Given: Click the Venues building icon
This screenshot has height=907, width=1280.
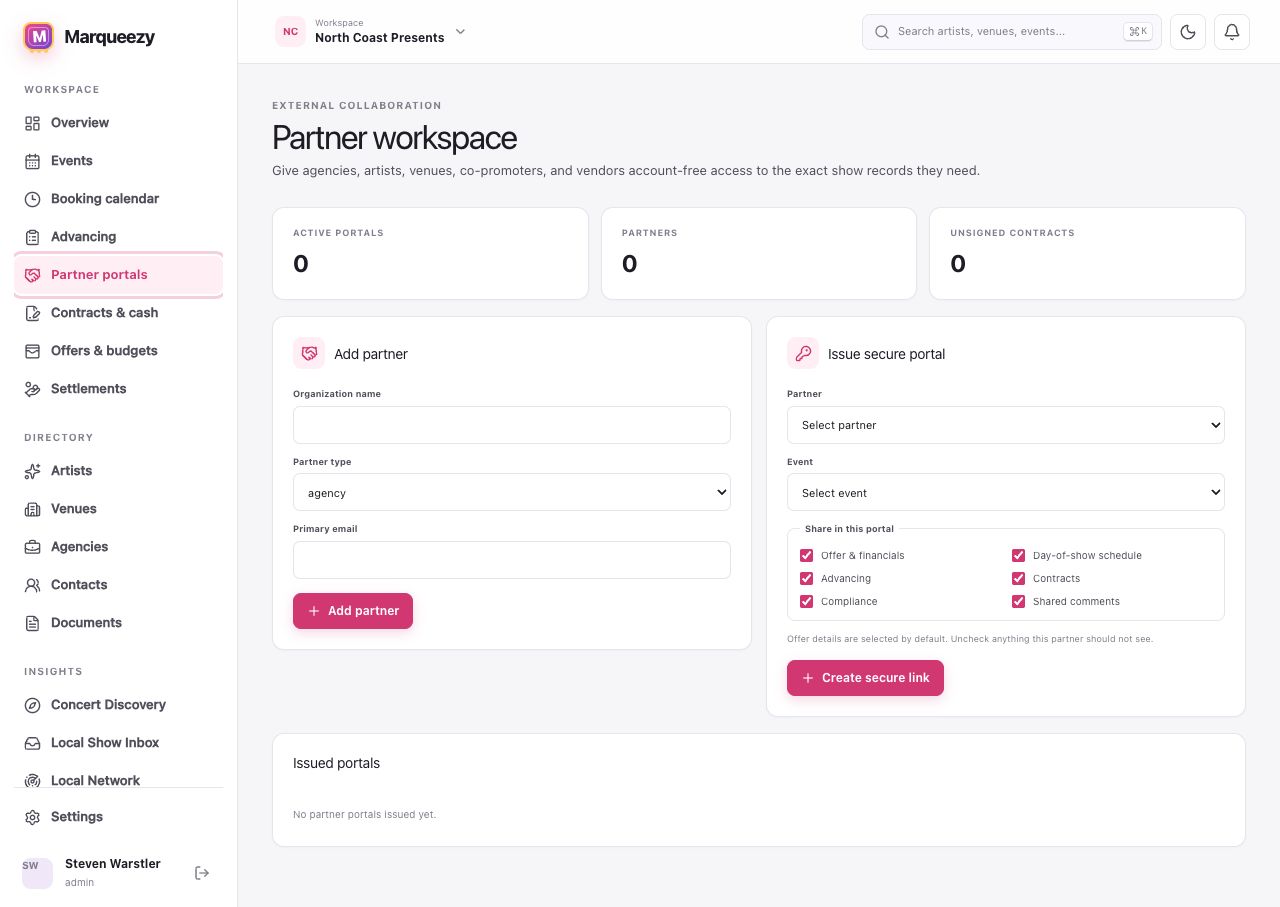Looking at the screenshot, I should [32, 509].
